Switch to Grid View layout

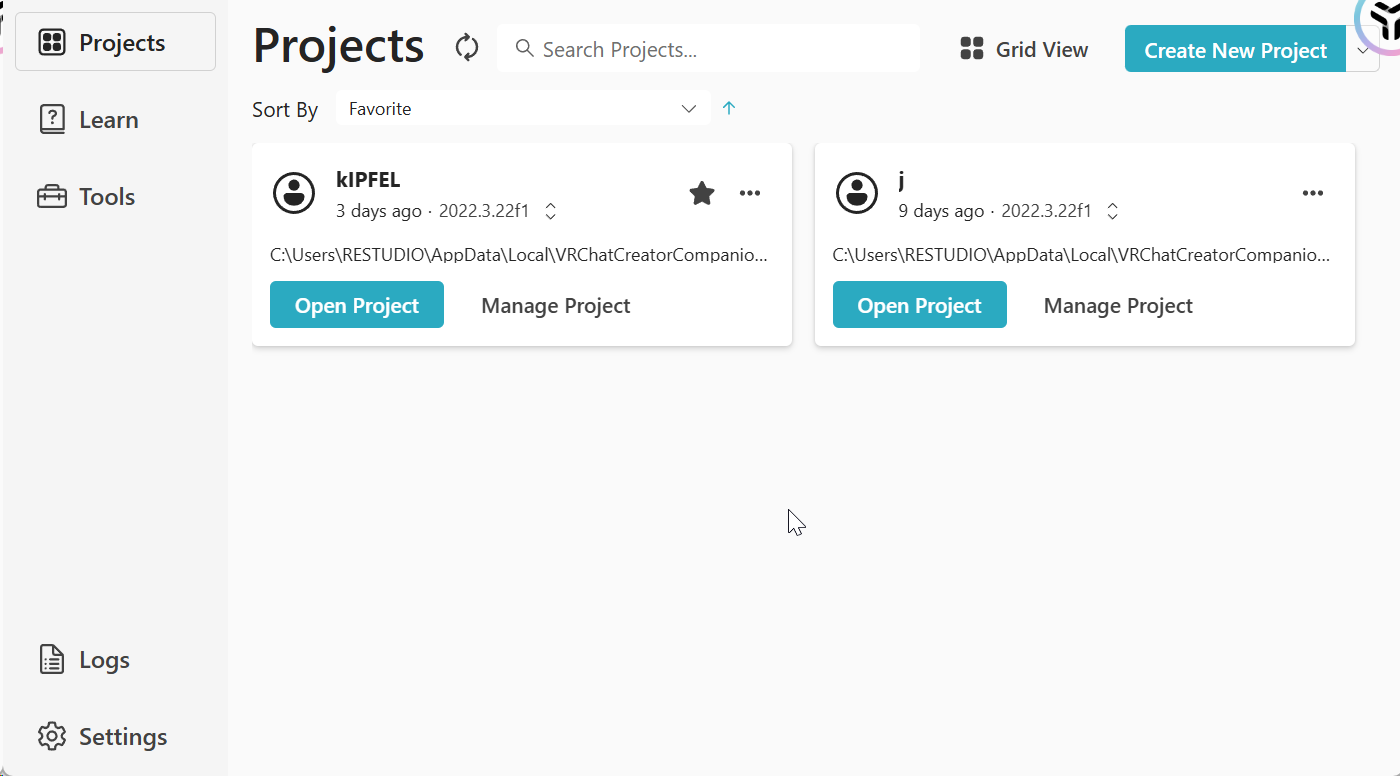[x=1024, y=49]
